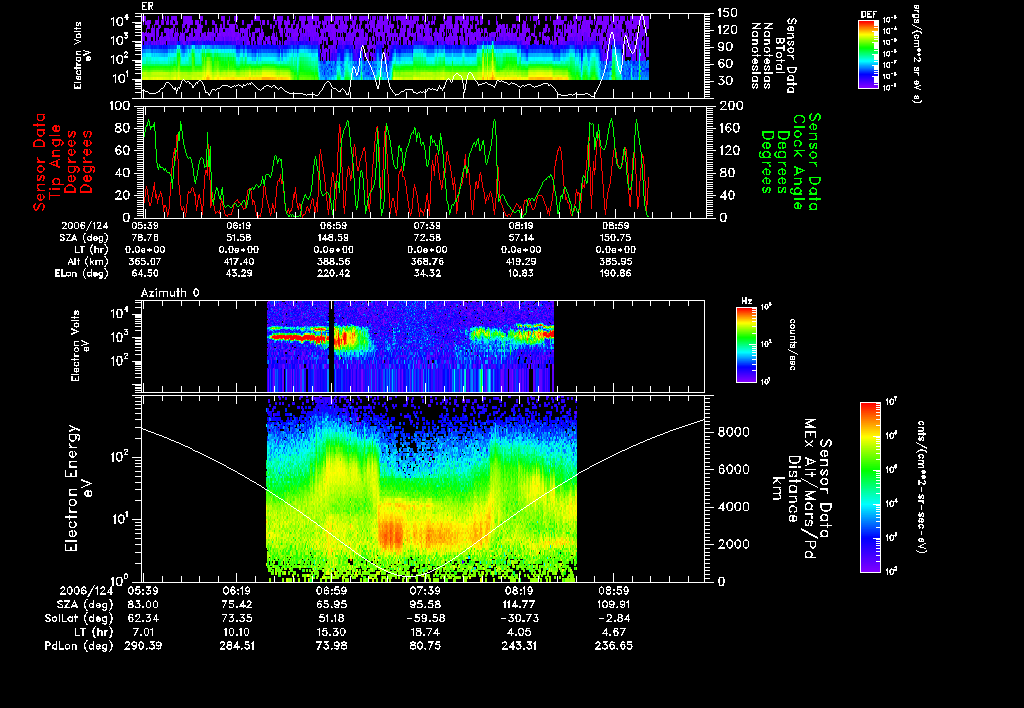Select lower SZA value 75.42
Viewport: 1024px width, 708px height.
(x=237, y=605)
